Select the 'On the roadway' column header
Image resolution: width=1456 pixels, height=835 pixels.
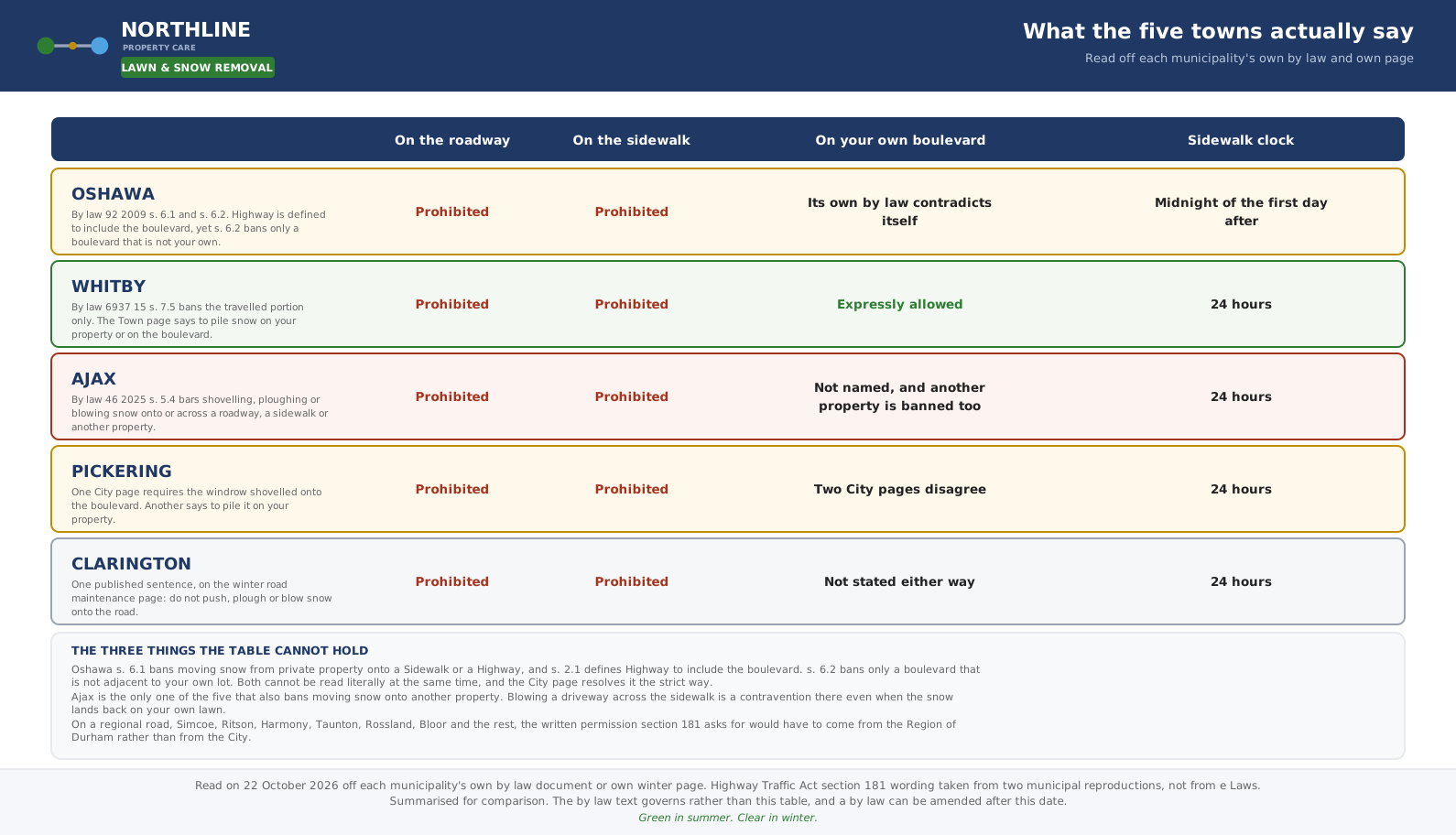coord(452,140)
